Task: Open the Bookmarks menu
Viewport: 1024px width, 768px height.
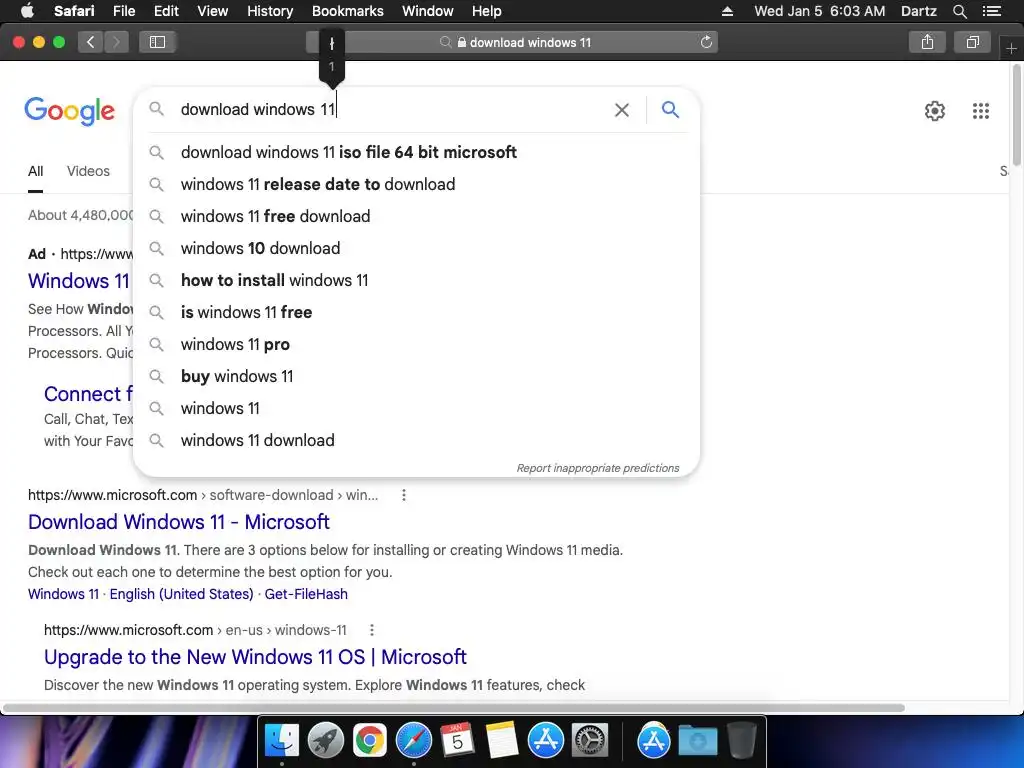Action: coord(347,11)
